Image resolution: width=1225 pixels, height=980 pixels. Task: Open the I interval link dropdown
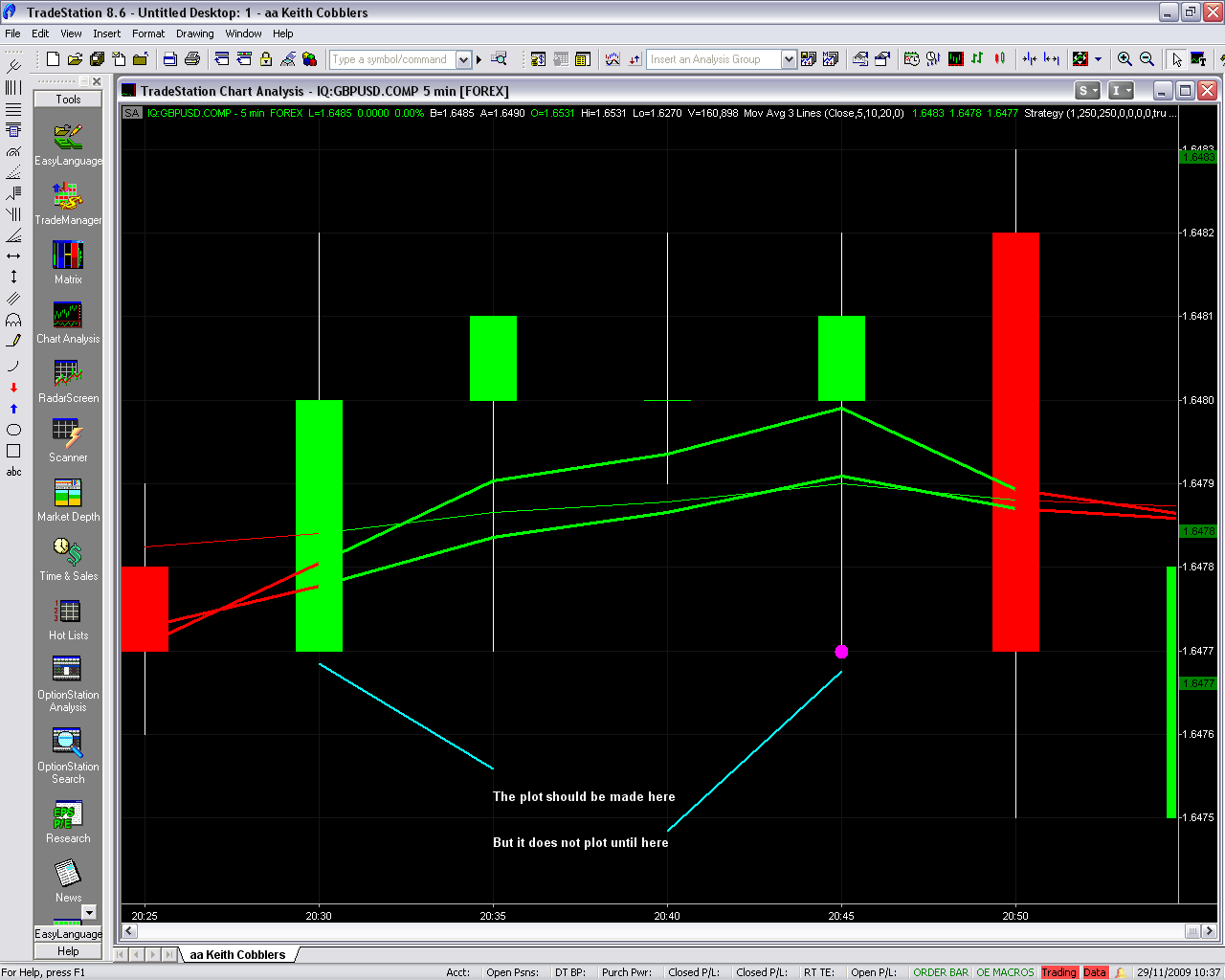pyautogui.click(x=1121, y=91)
